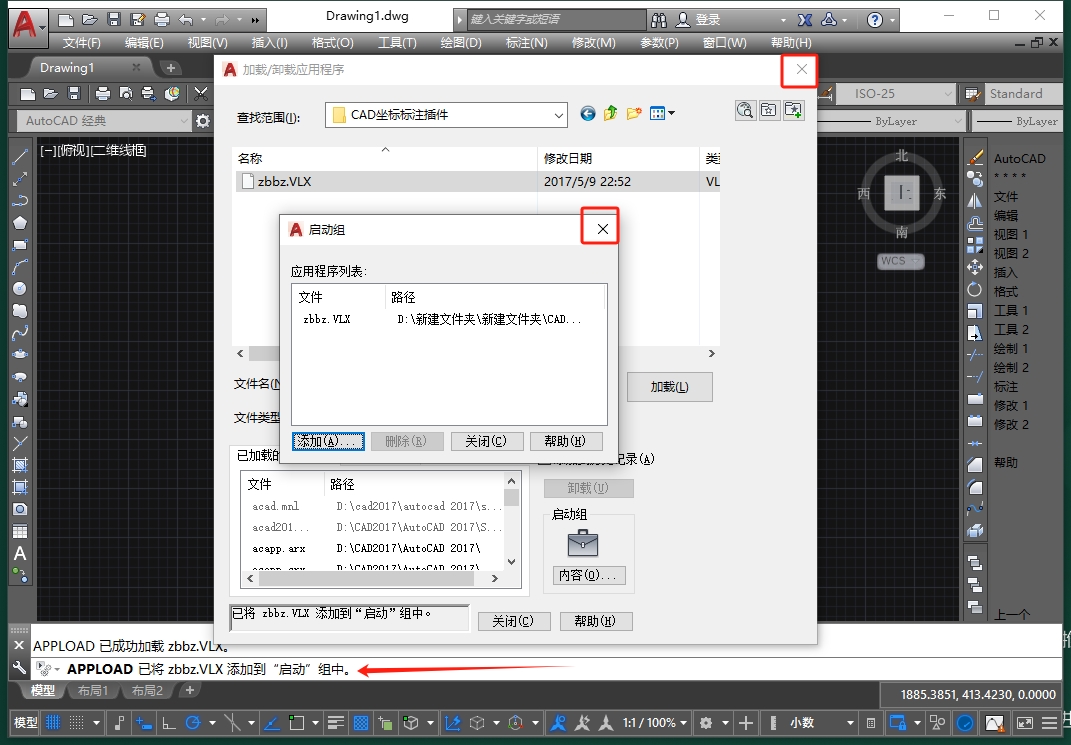1071x745 pixels.
Task: Toggle polar tracking in status bar
Action: (x=192, y=723)
